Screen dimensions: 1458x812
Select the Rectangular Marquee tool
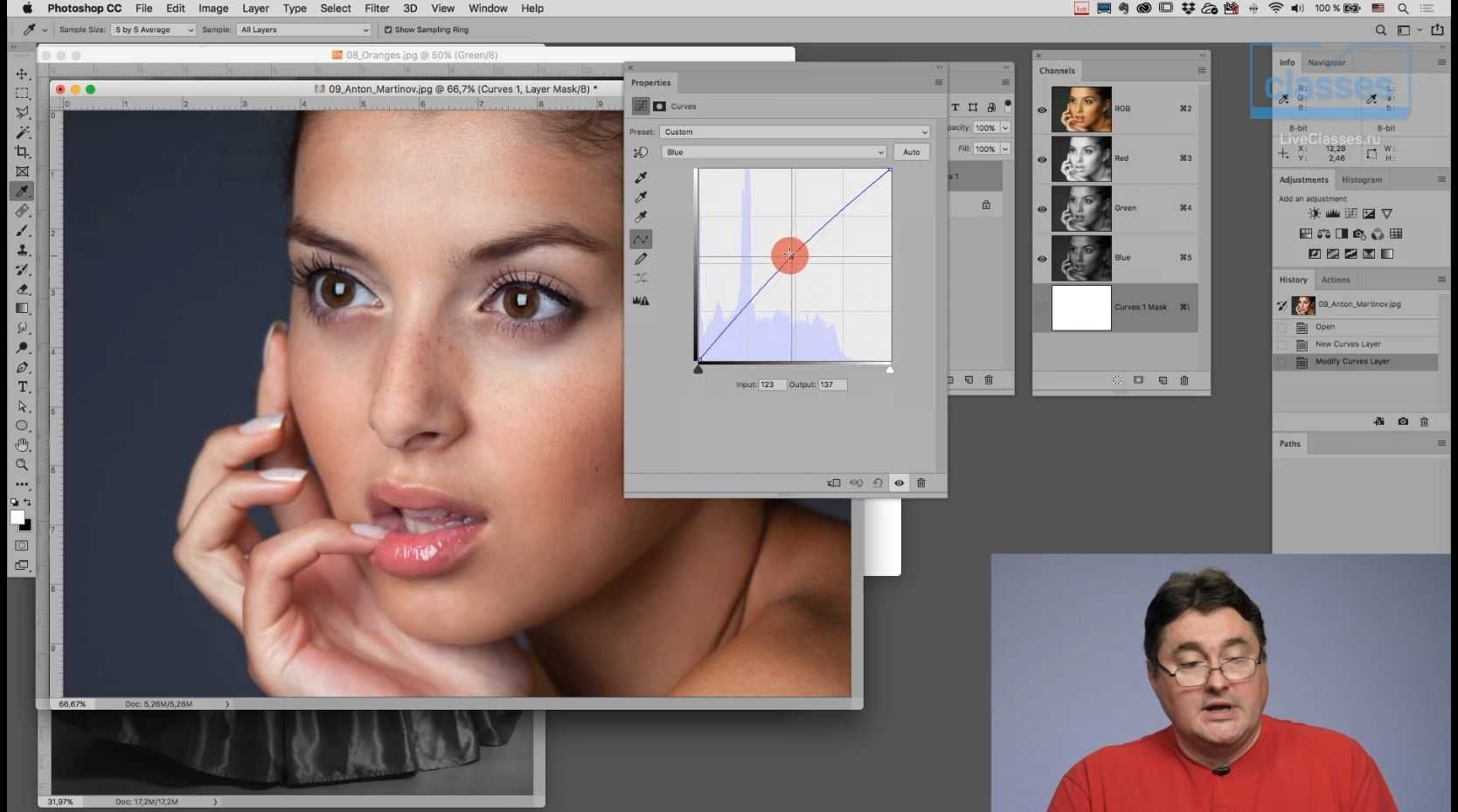pos(23,94)
